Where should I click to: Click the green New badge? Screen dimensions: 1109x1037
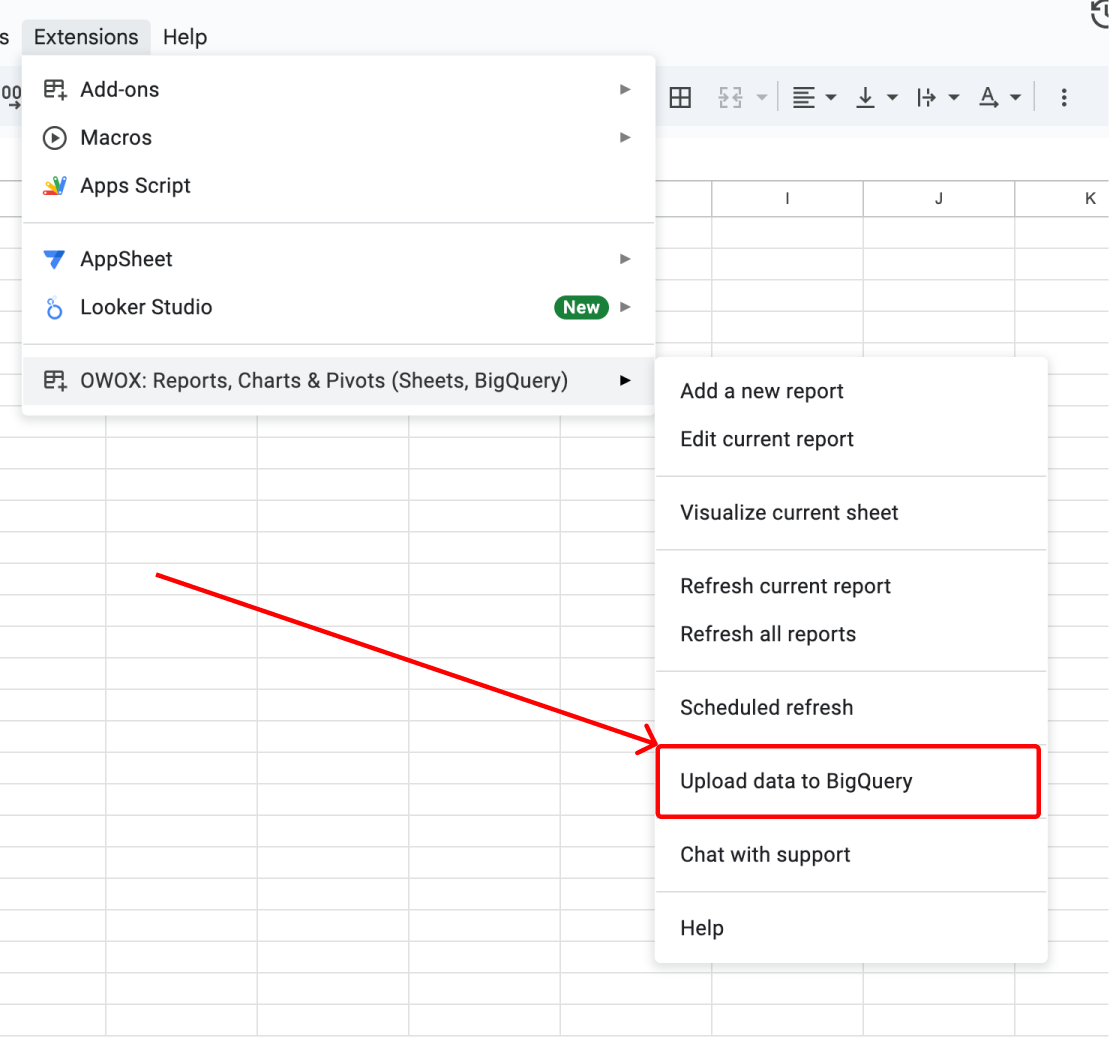tap(581, 307)
